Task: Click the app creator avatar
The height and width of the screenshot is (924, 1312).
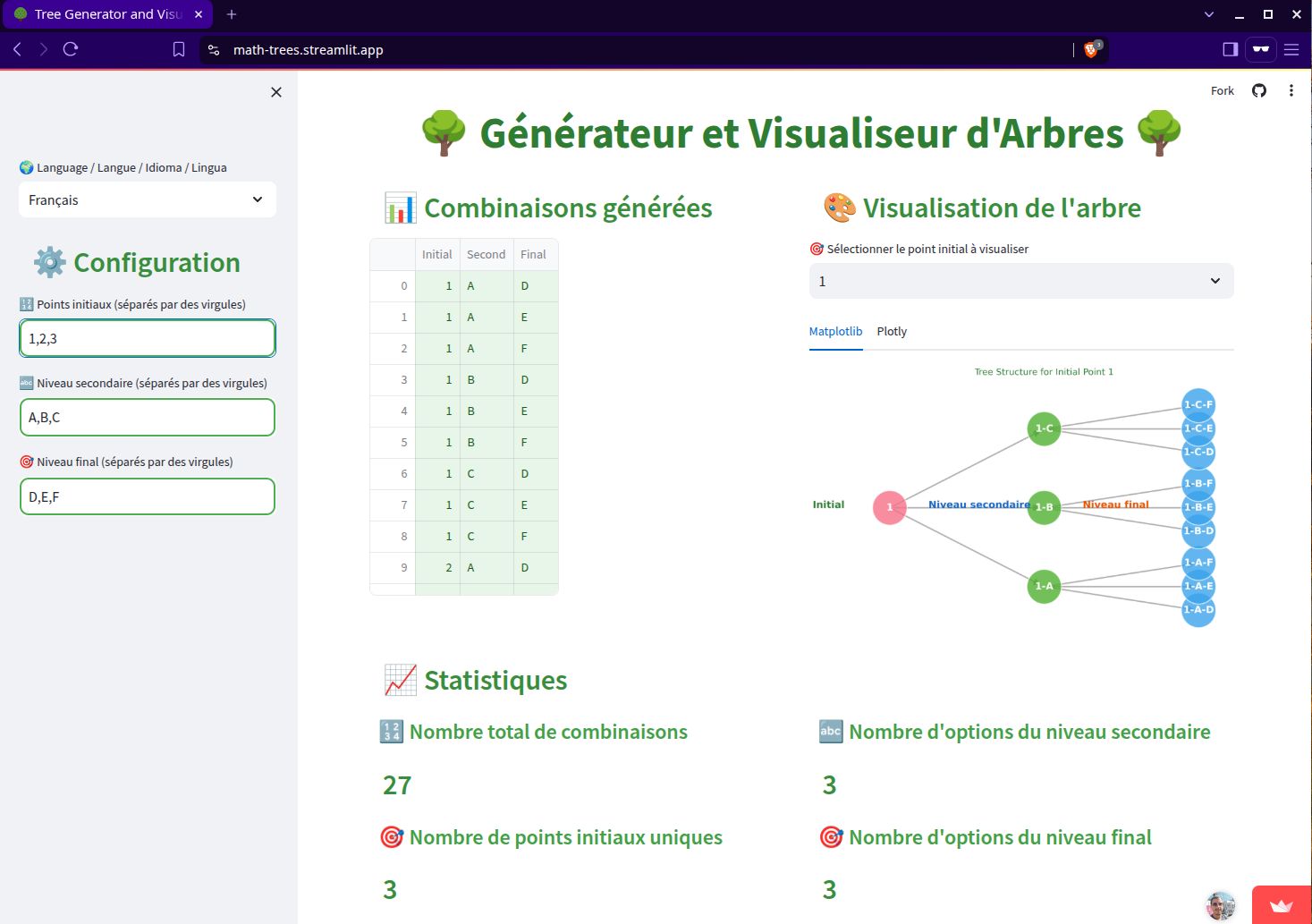Action: pos(1220,905)
